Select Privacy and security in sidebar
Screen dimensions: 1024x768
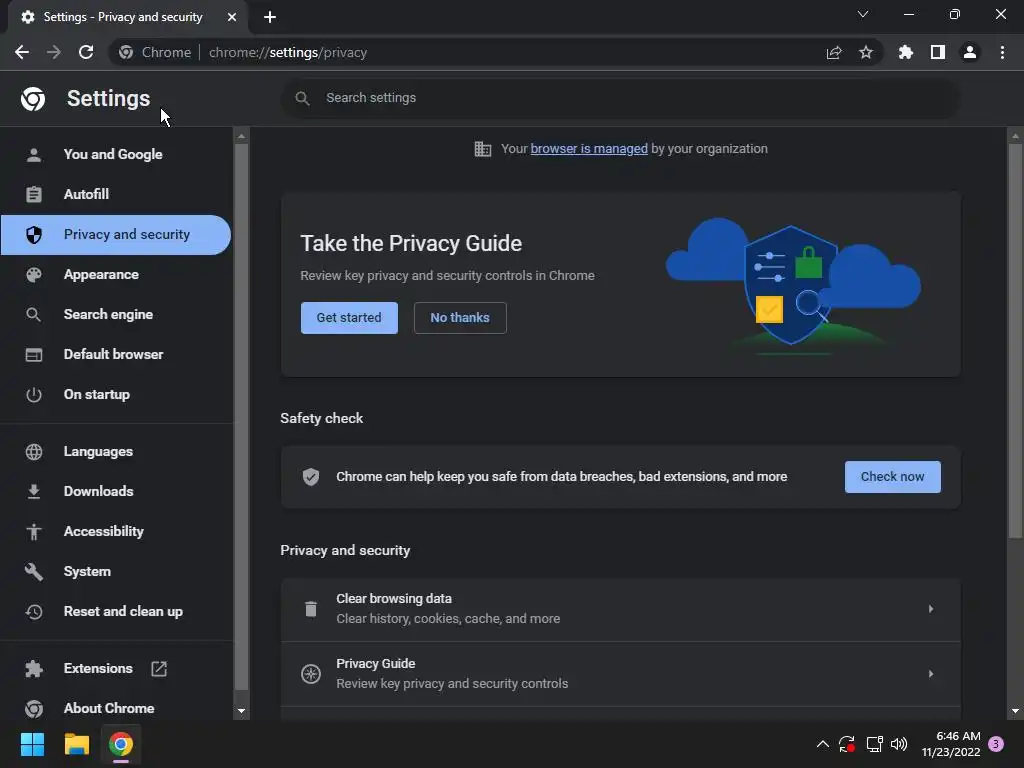coord(116,234)
